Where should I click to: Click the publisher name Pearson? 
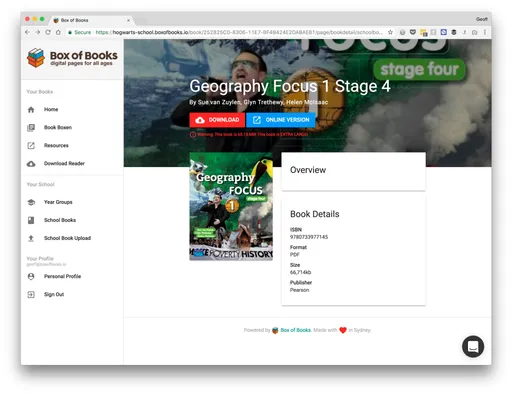tap(299, 290)
